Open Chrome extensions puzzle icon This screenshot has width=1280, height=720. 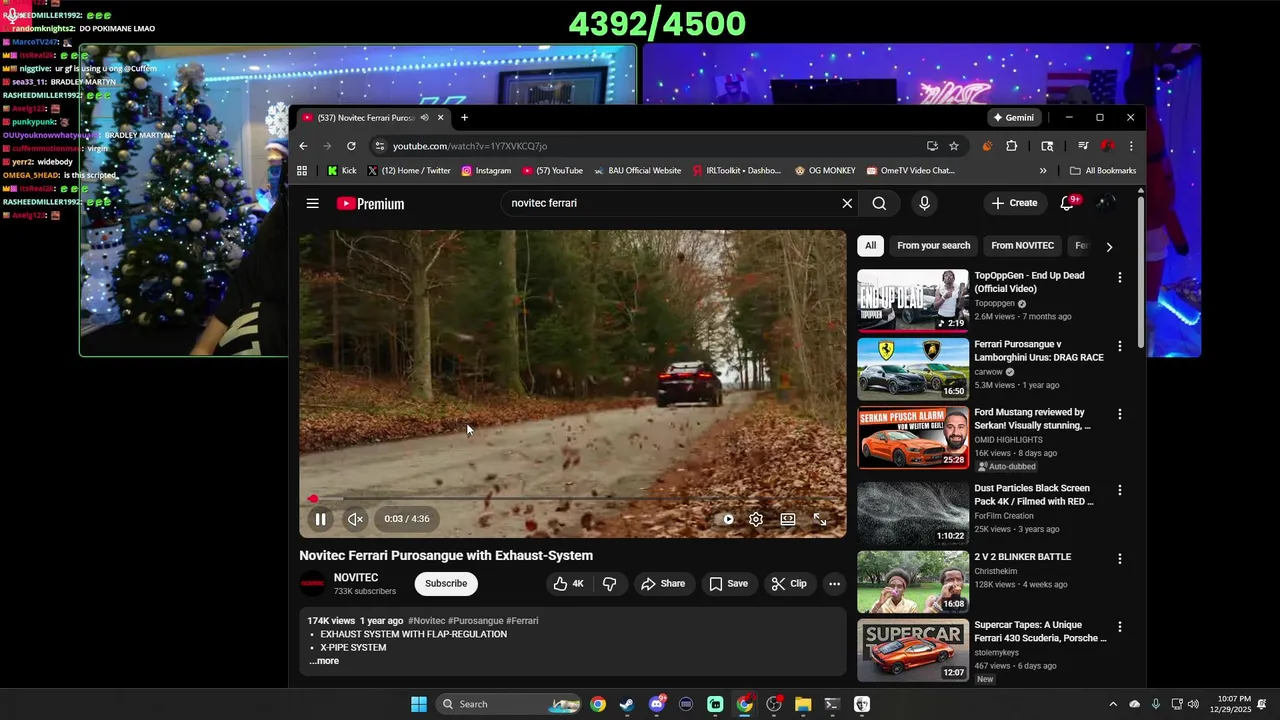1012,146
